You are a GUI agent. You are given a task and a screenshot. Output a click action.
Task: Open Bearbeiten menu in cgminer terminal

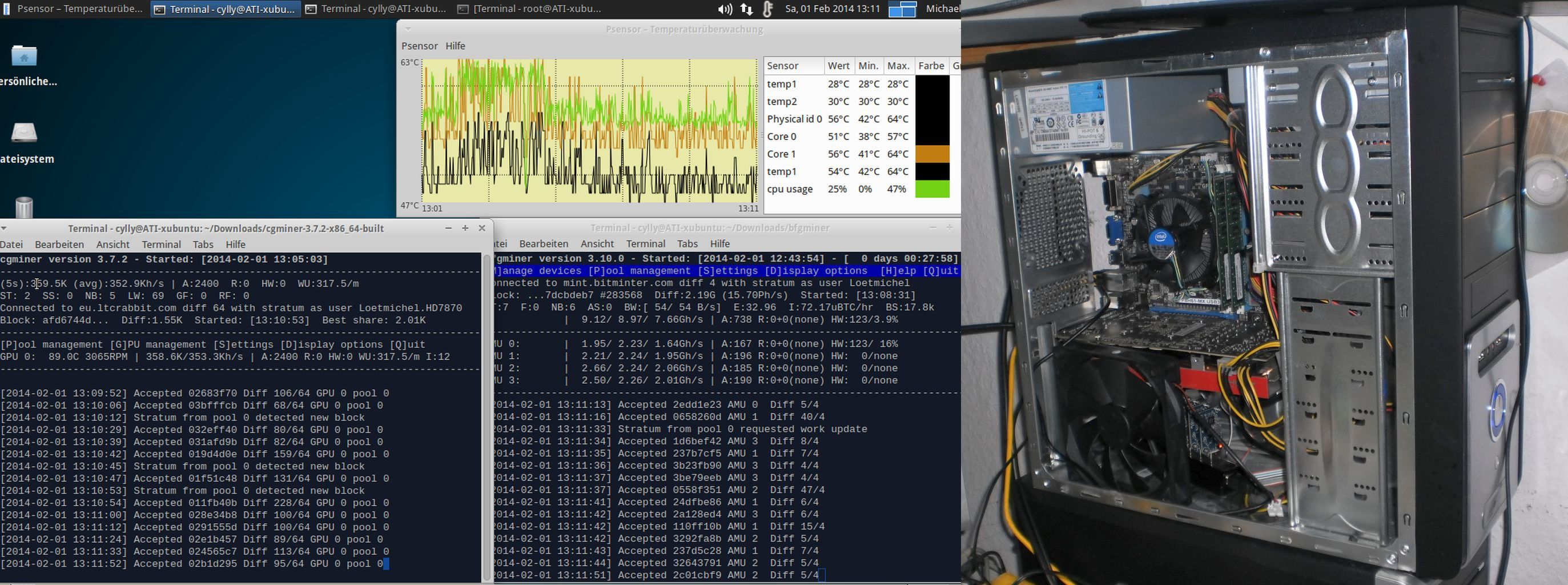pyautogui.click(x=59, y=244)
